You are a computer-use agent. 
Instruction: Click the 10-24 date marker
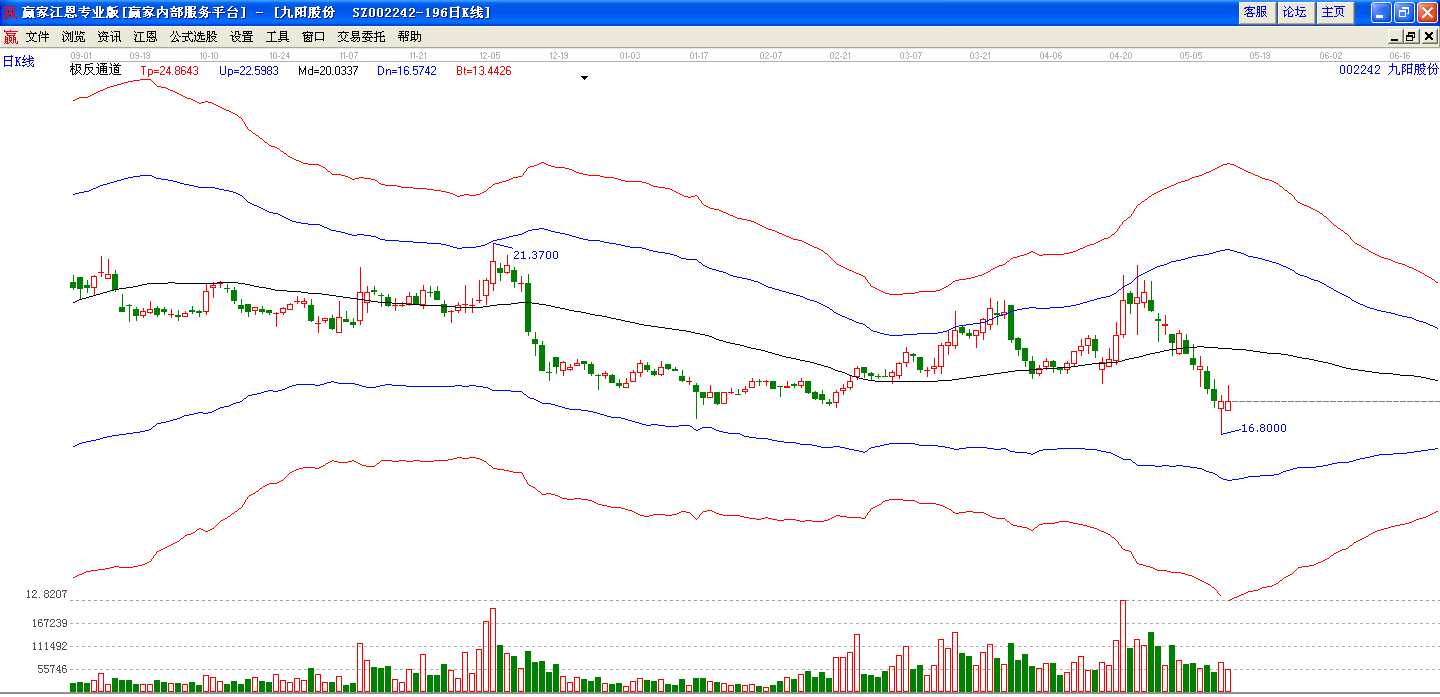tap(279, 56)
